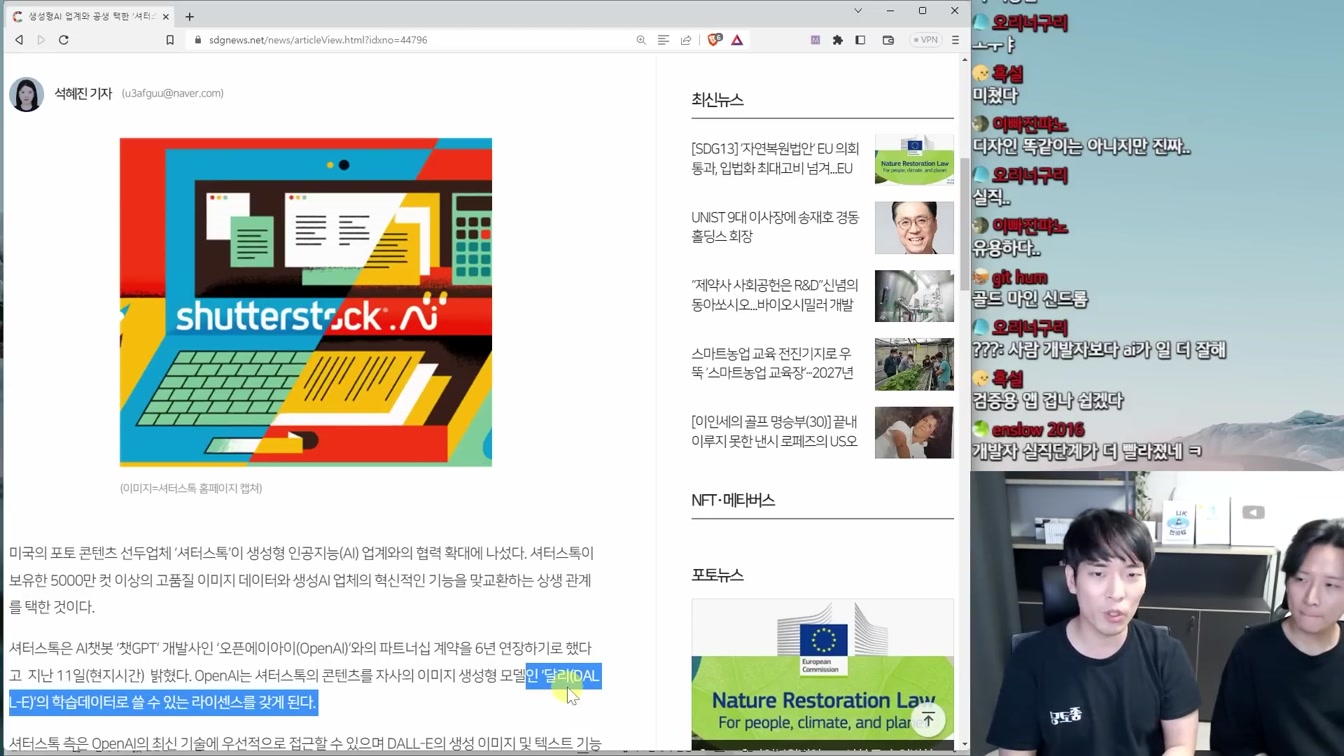Open the NFT·메타버스 section heading
Image resolution: width=1344 pixels, height=756 pixels.
pyautogui.click(x=733, y=500)
